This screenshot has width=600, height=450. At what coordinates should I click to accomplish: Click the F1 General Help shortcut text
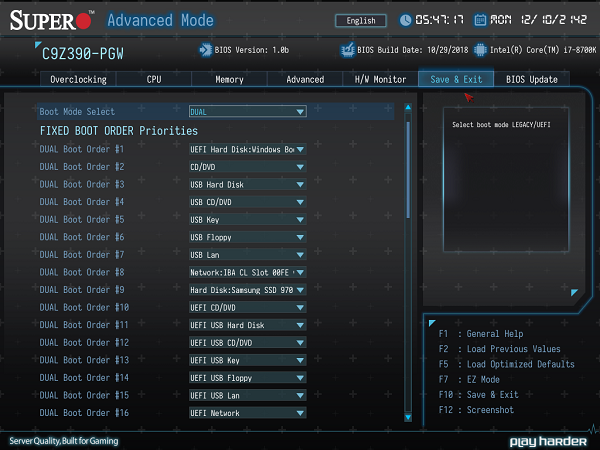click(x=481, y=334)
